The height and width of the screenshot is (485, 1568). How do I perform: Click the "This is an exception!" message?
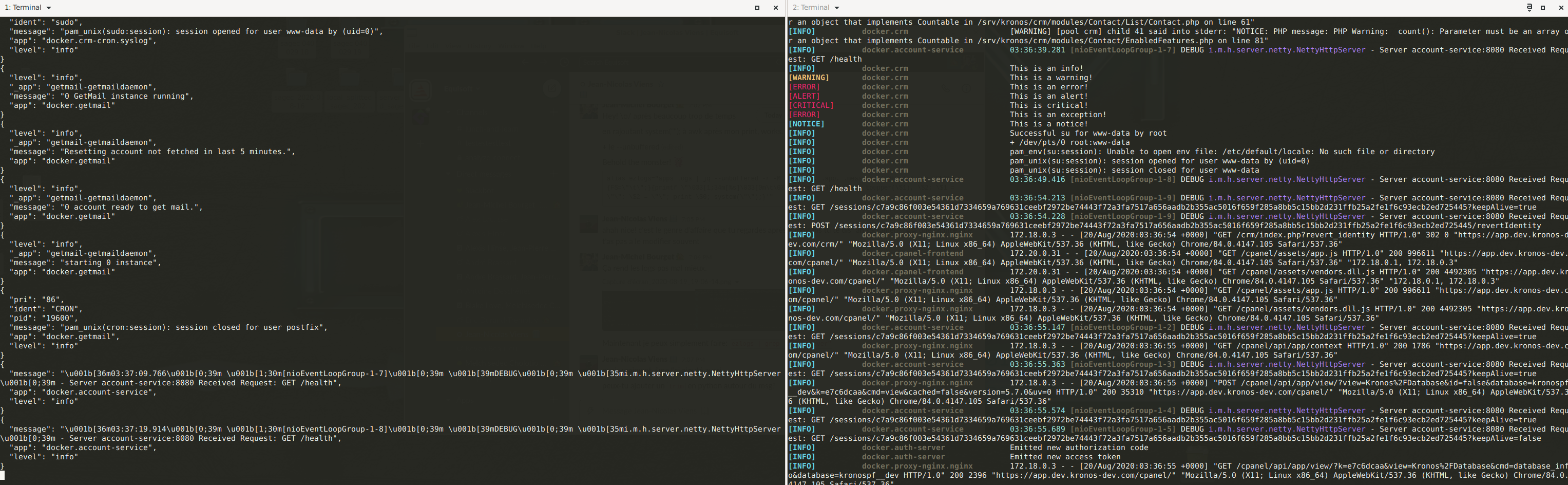point(1058,115)
